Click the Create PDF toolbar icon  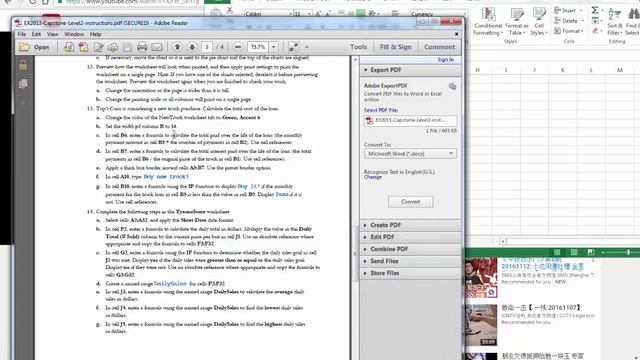point(83,47)
